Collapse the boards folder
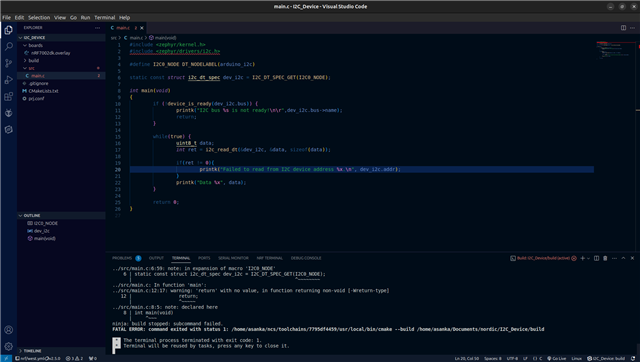Viewport: 640px width, 362px height. point(61,45)
